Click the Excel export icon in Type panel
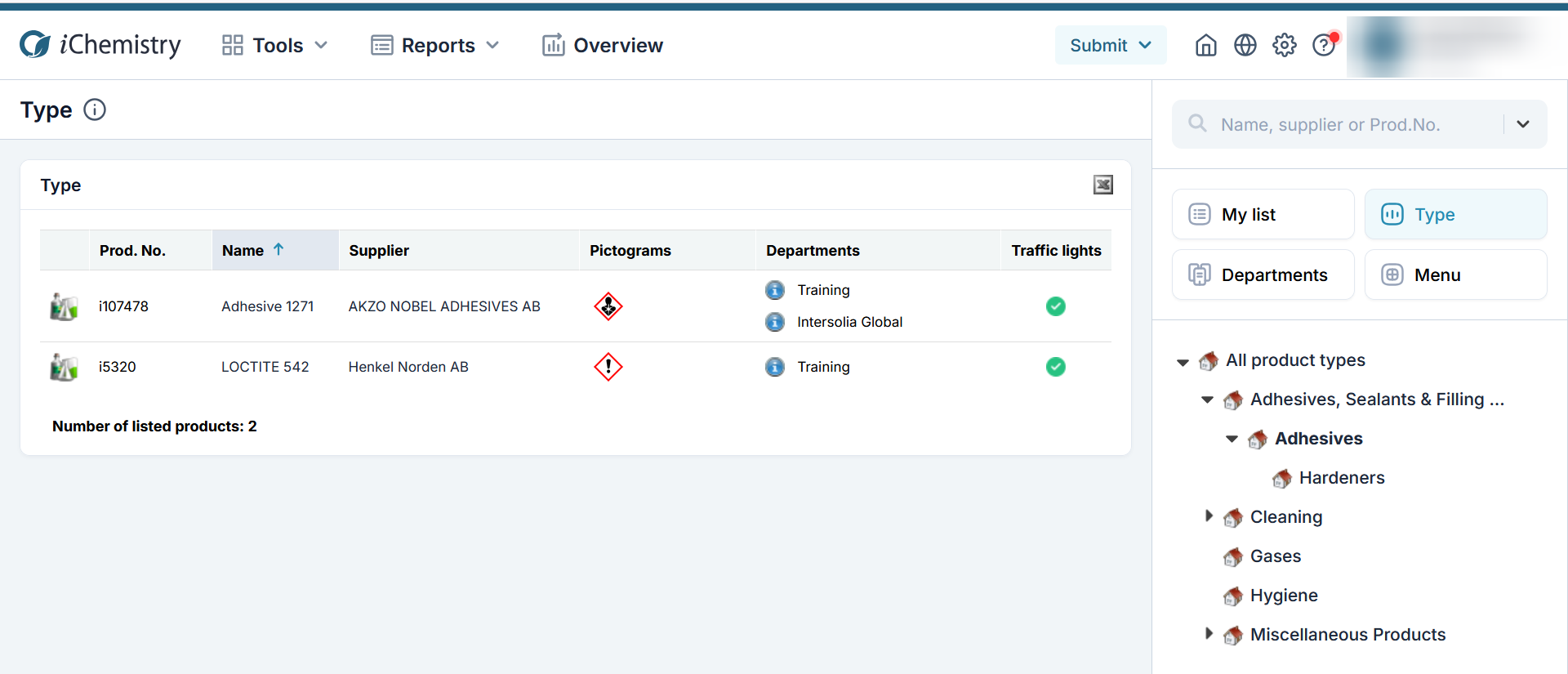Viewport: 1568px width, 674px height. coord(1103,185)
